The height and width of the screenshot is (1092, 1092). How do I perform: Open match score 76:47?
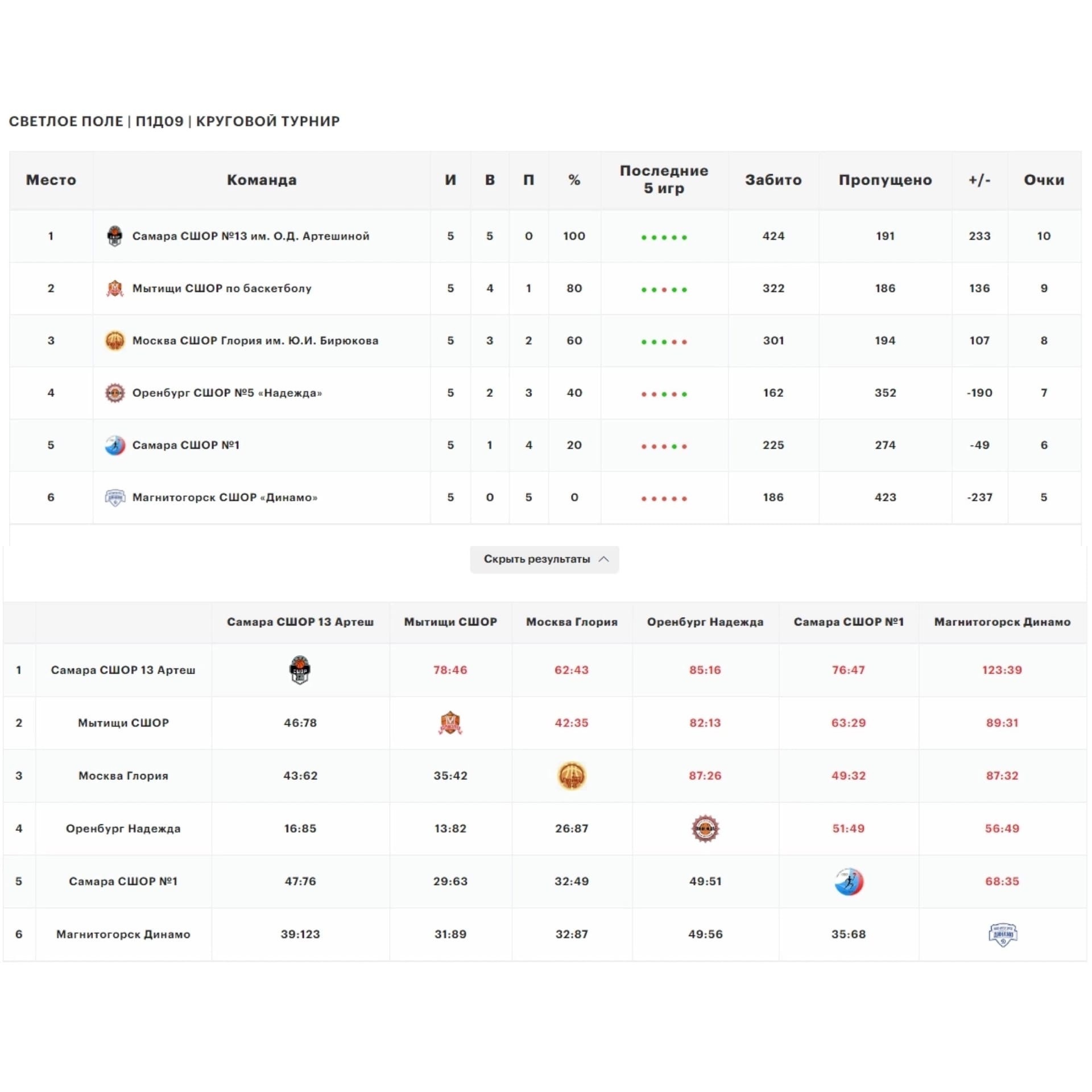(x=849, y=671)
